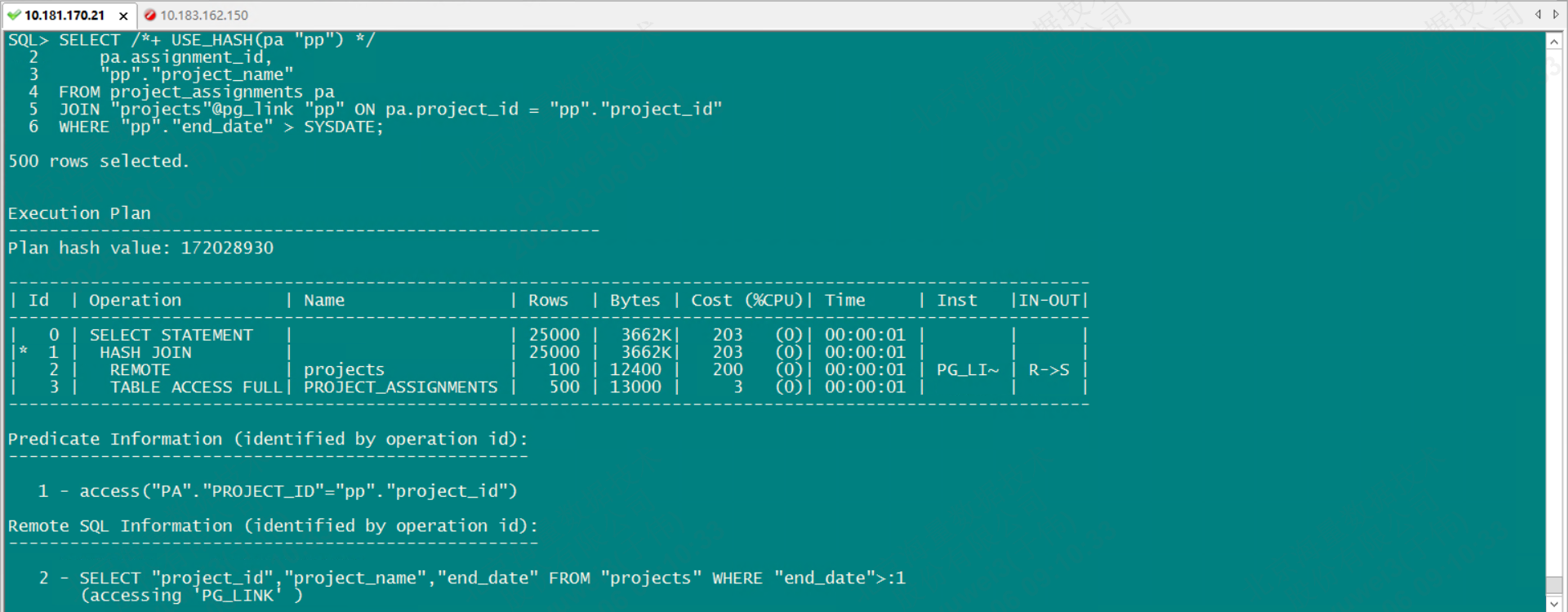1568x612 pixels.
Task: Click the terminal scrollbar down arrow
Action: tap(1554, 603)
